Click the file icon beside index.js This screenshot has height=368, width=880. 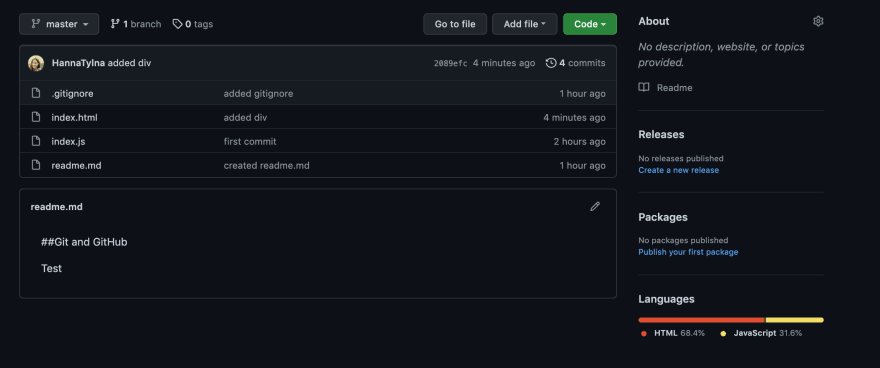(x=36, y=141)
